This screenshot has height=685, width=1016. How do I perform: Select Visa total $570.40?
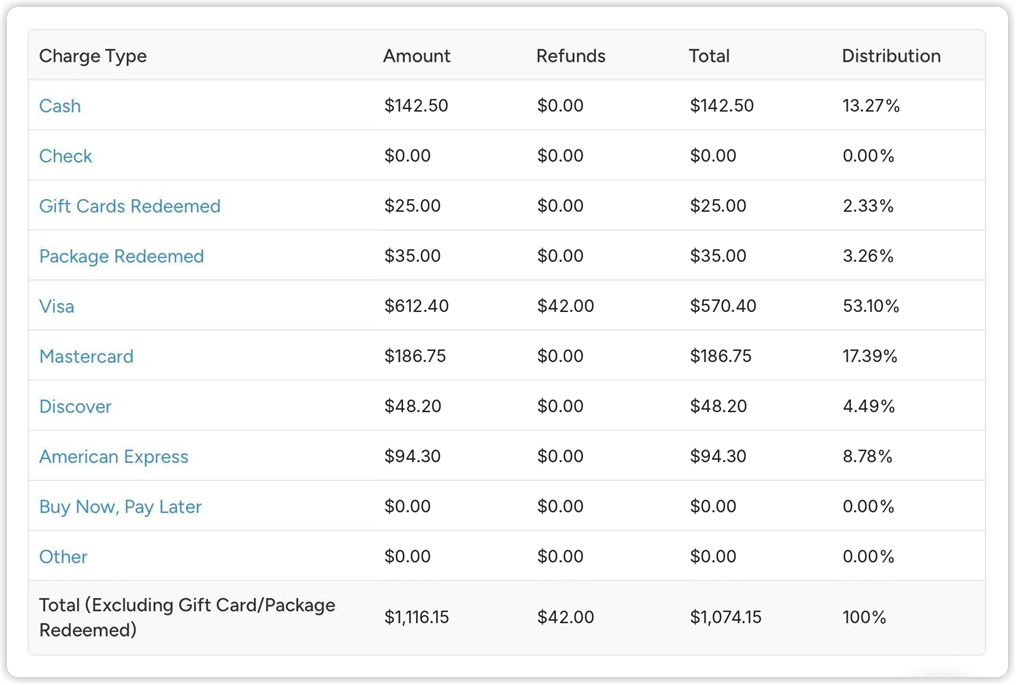pos(722,306)
